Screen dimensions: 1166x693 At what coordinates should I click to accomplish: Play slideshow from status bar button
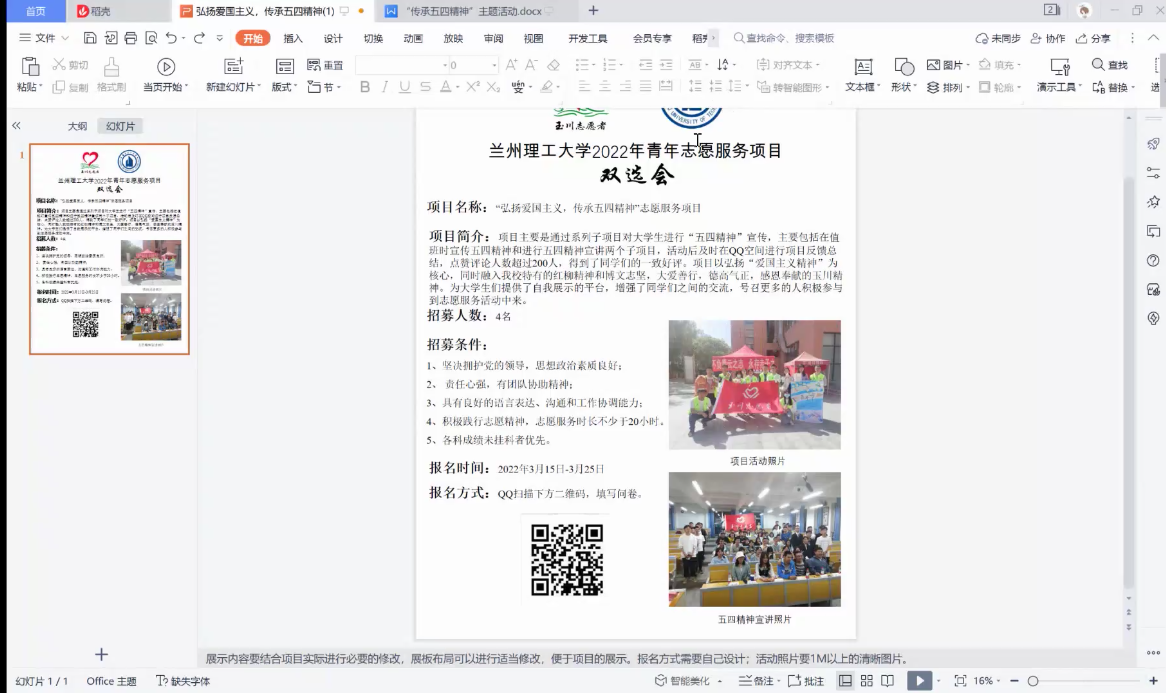click(920, 680)
